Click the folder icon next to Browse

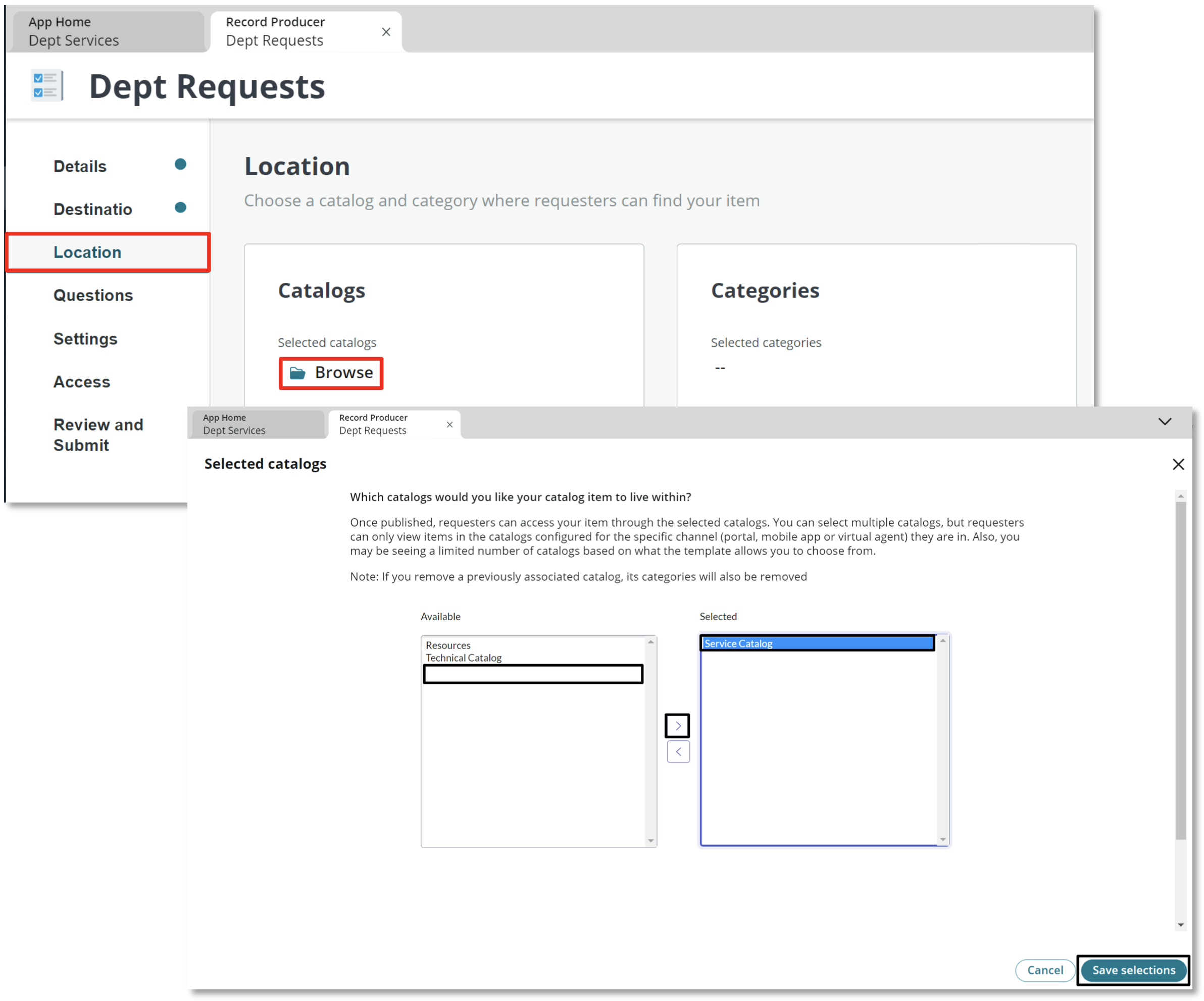click(x=297, y=373)
